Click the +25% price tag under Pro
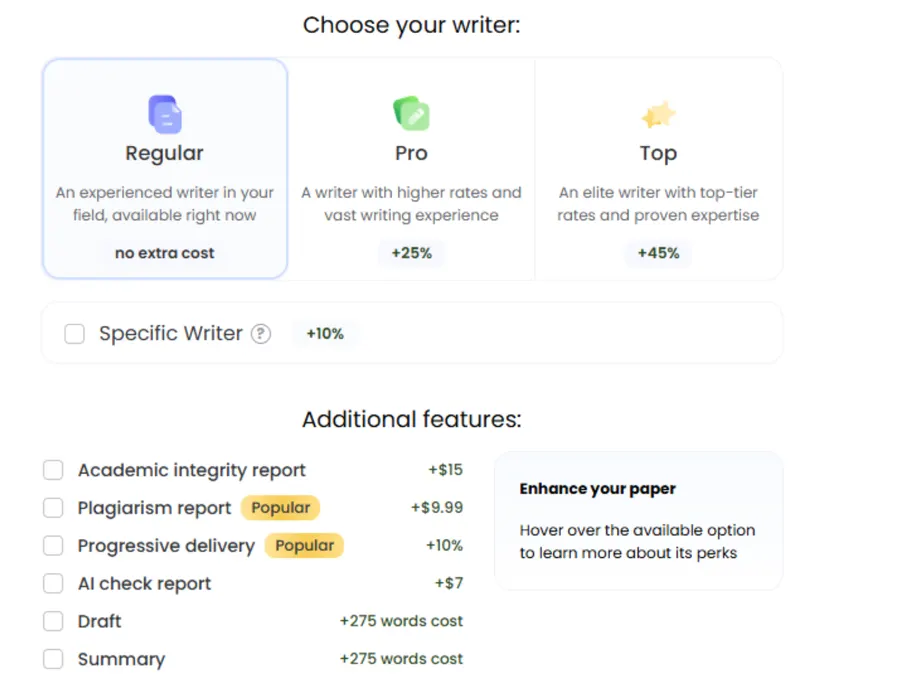 pyautogui.click(x=411, y=253)
